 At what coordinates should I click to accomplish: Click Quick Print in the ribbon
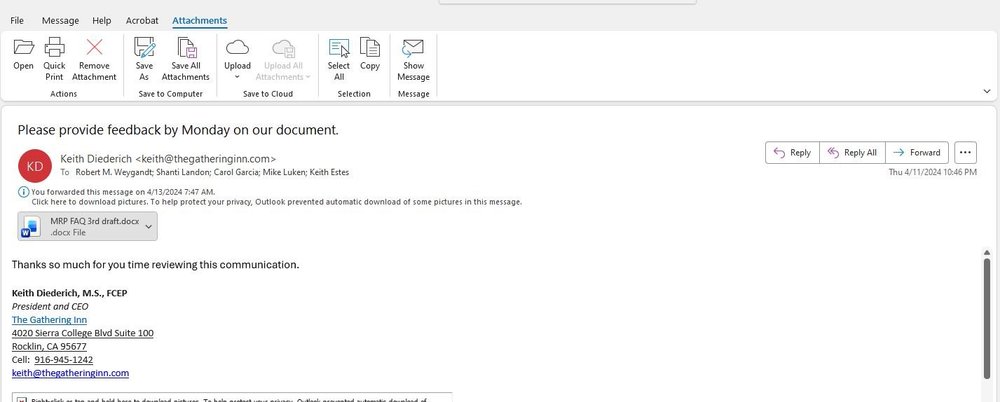tap(54, 47)
